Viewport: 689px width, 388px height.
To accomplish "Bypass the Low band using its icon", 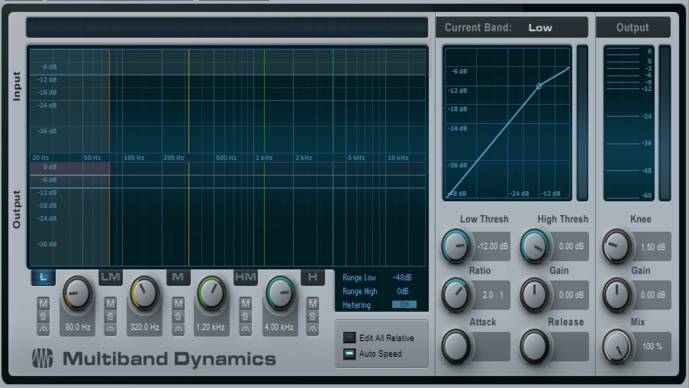I will [43, 329].
